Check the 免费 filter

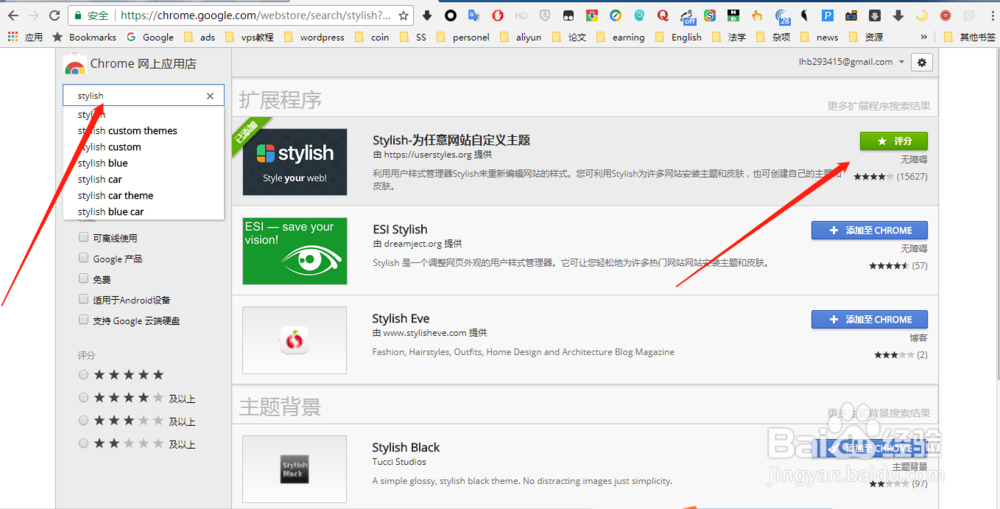pos(83,279)
